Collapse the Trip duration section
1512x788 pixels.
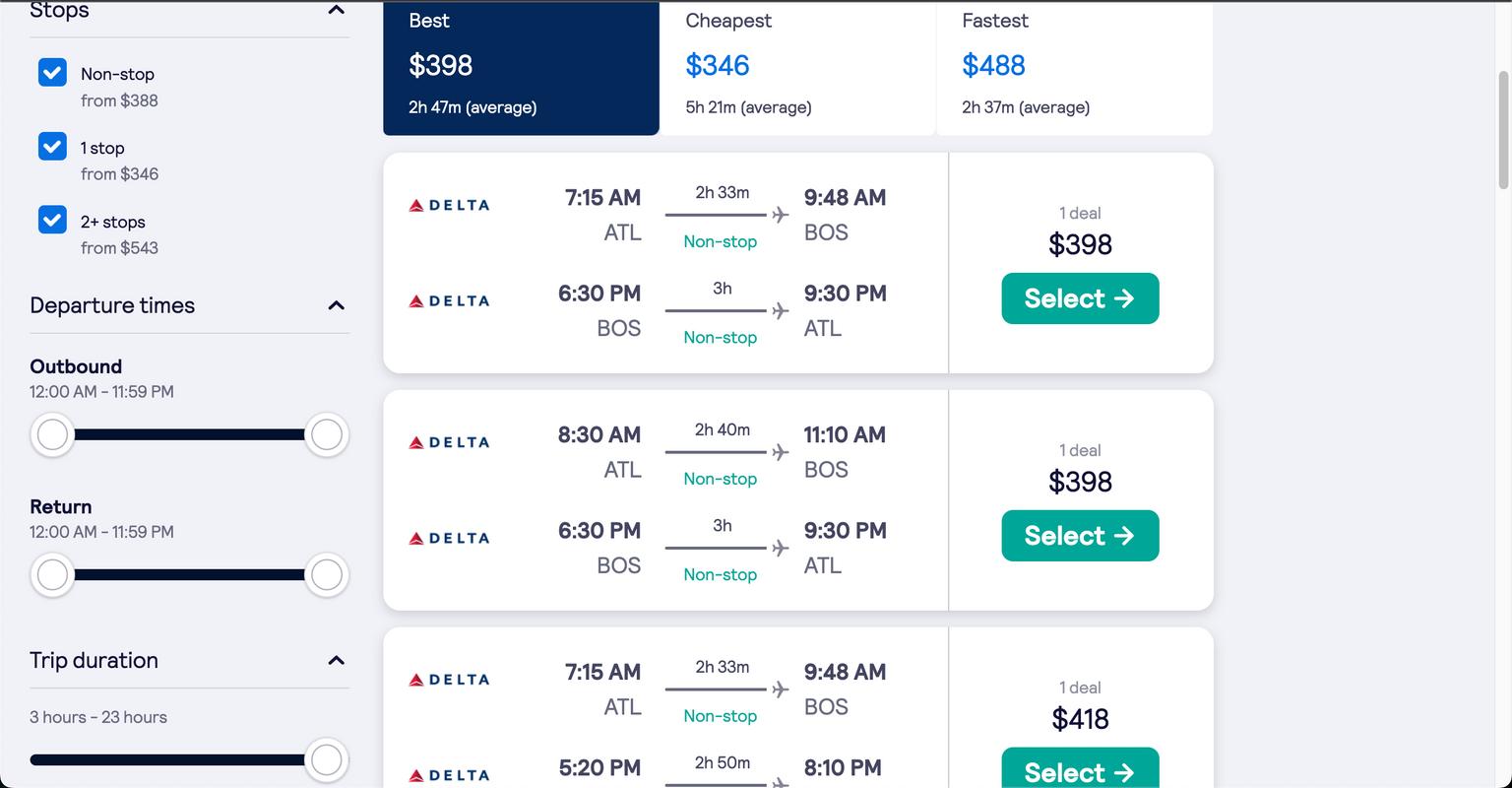[x=336, y=660]
